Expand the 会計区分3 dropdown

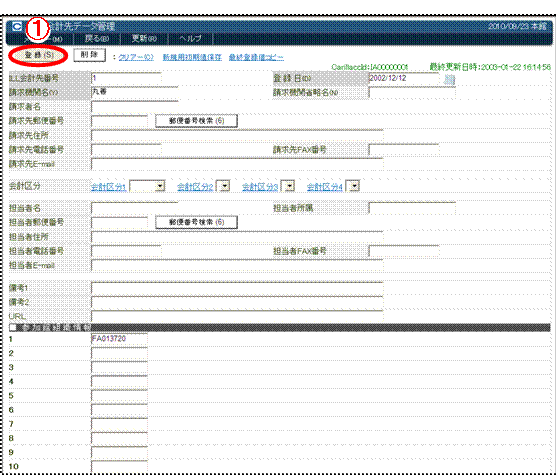pyautogui.click(x=290, y=186)
